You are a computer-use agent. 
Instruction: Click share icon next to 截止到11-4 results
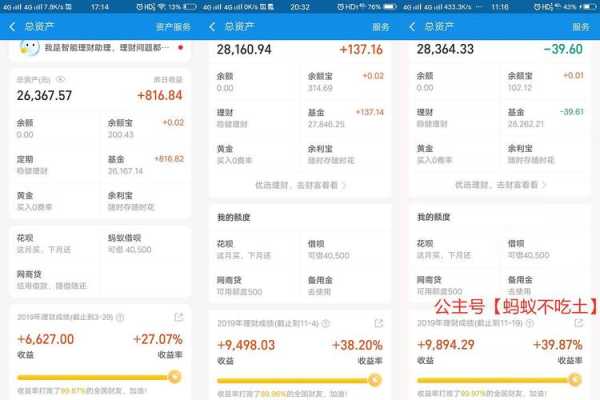tap(379, 324)
